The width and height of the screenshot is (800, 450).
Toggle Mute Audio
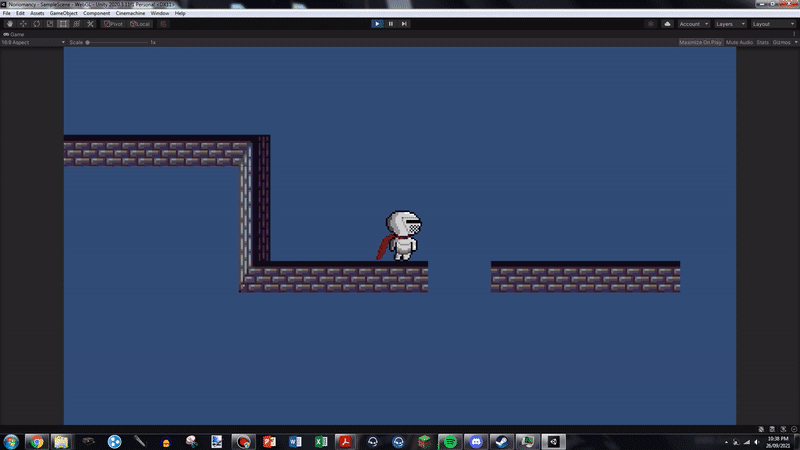click(739, 42)
